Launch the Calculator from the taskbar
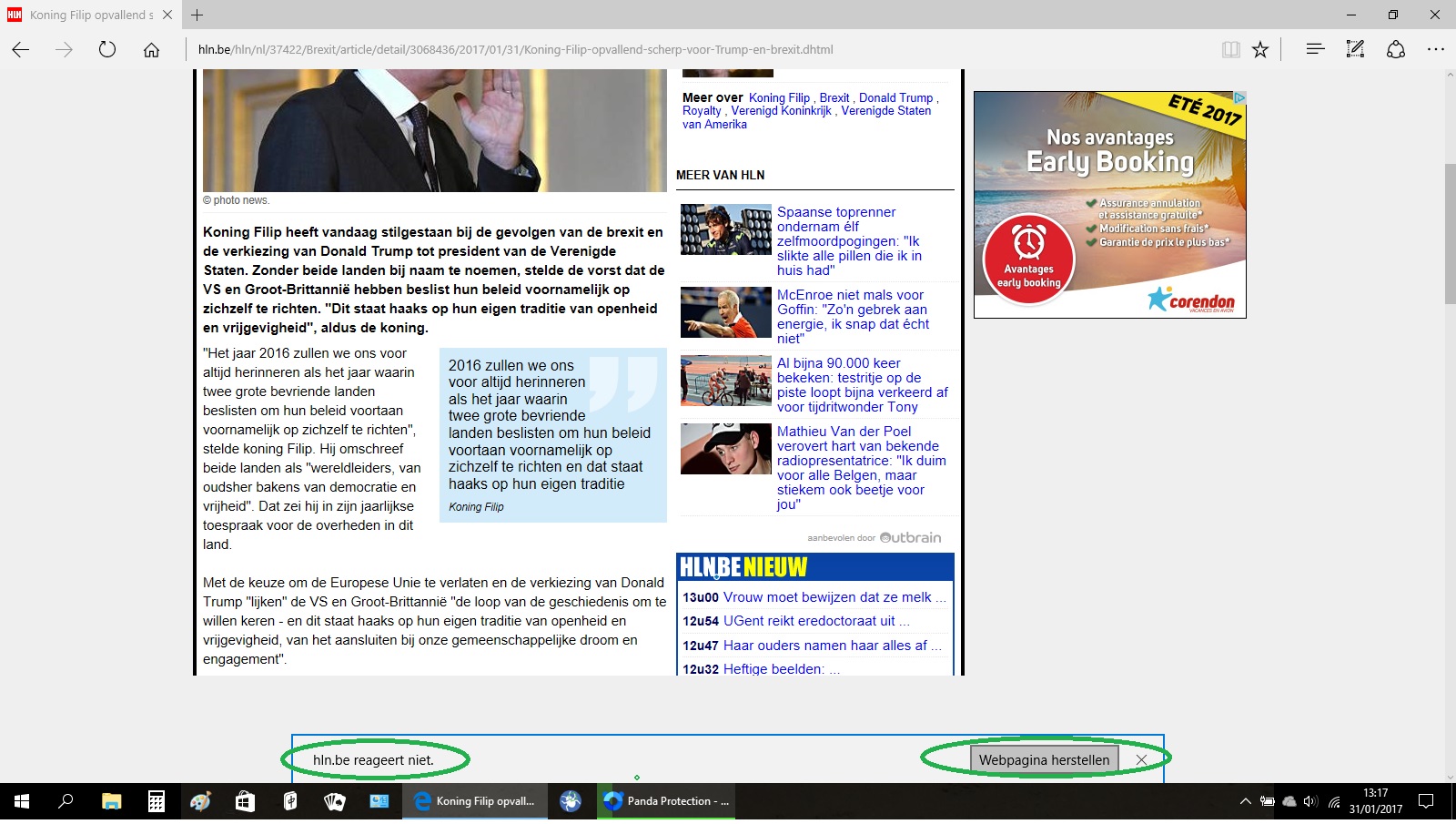 (x=157, y=801)
